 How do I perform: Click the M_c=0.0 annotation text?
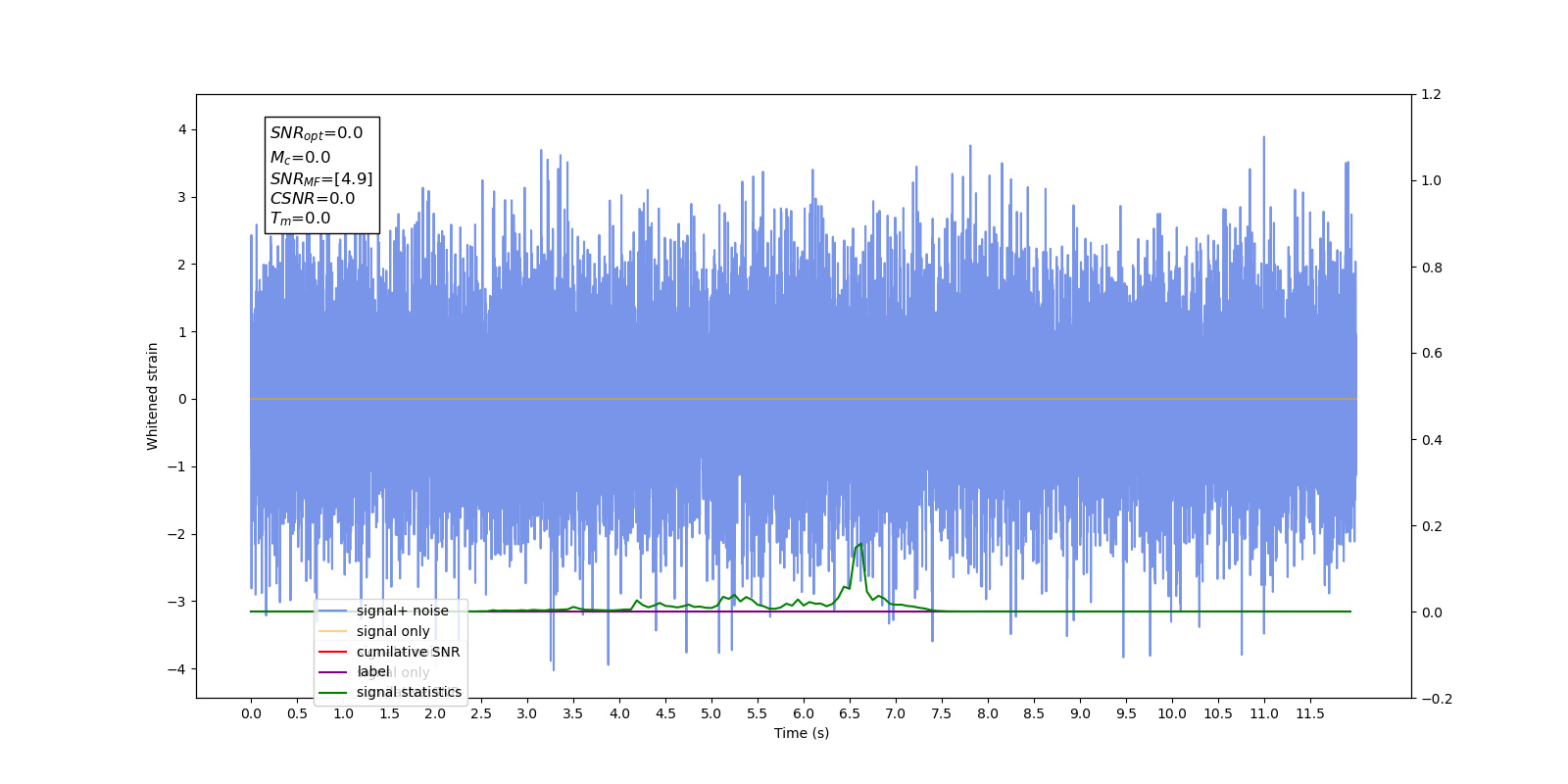[x=301, y=157]
